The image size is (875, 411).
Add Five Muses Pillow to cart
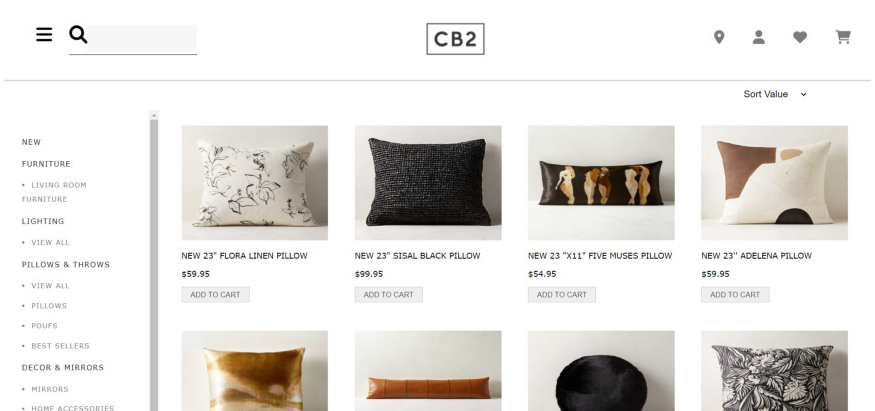pyautogui.click(x=562, y=294)
